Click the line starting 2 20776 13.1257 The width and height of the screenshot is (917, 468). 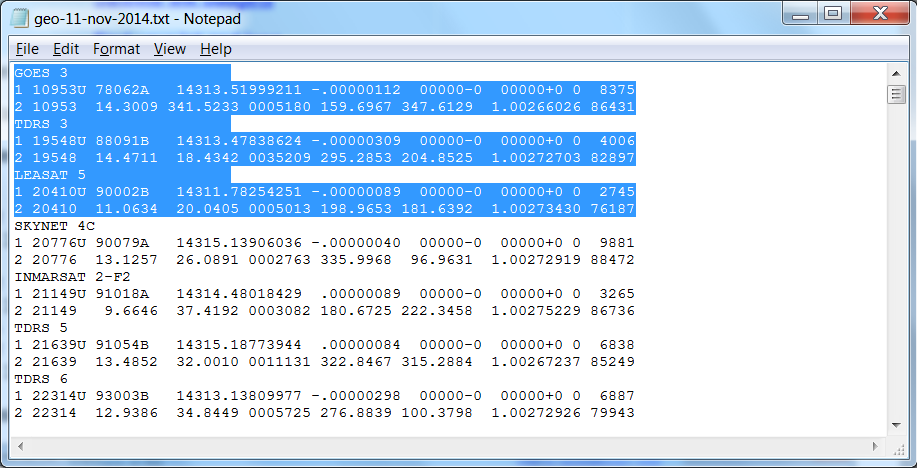tap(325, 260)
